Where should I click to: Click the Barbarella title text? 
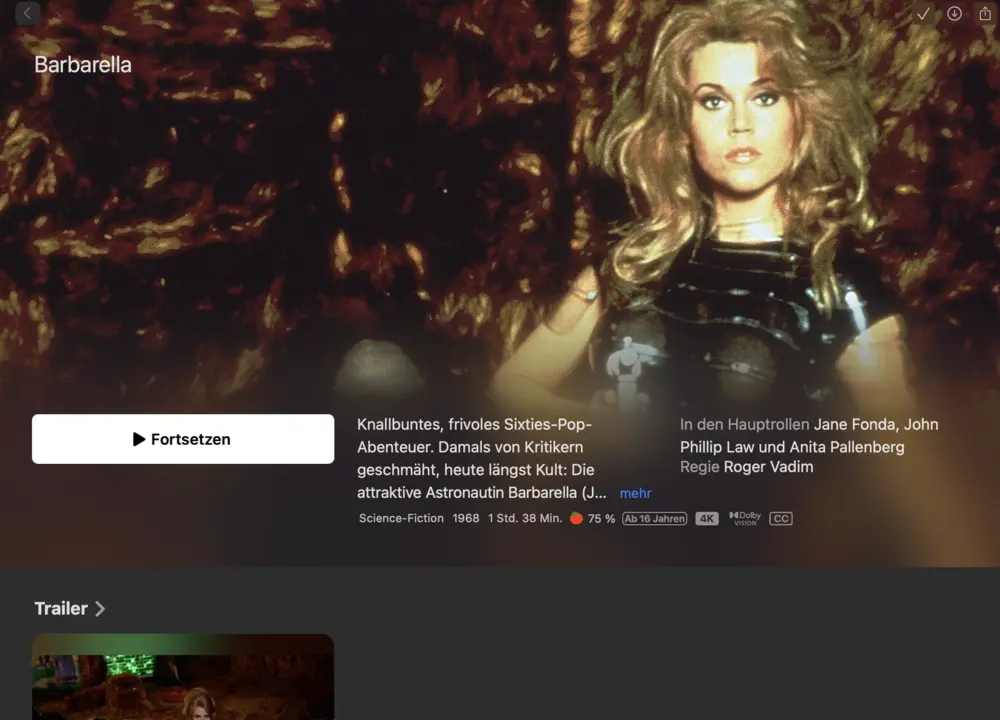coord(83,64)
